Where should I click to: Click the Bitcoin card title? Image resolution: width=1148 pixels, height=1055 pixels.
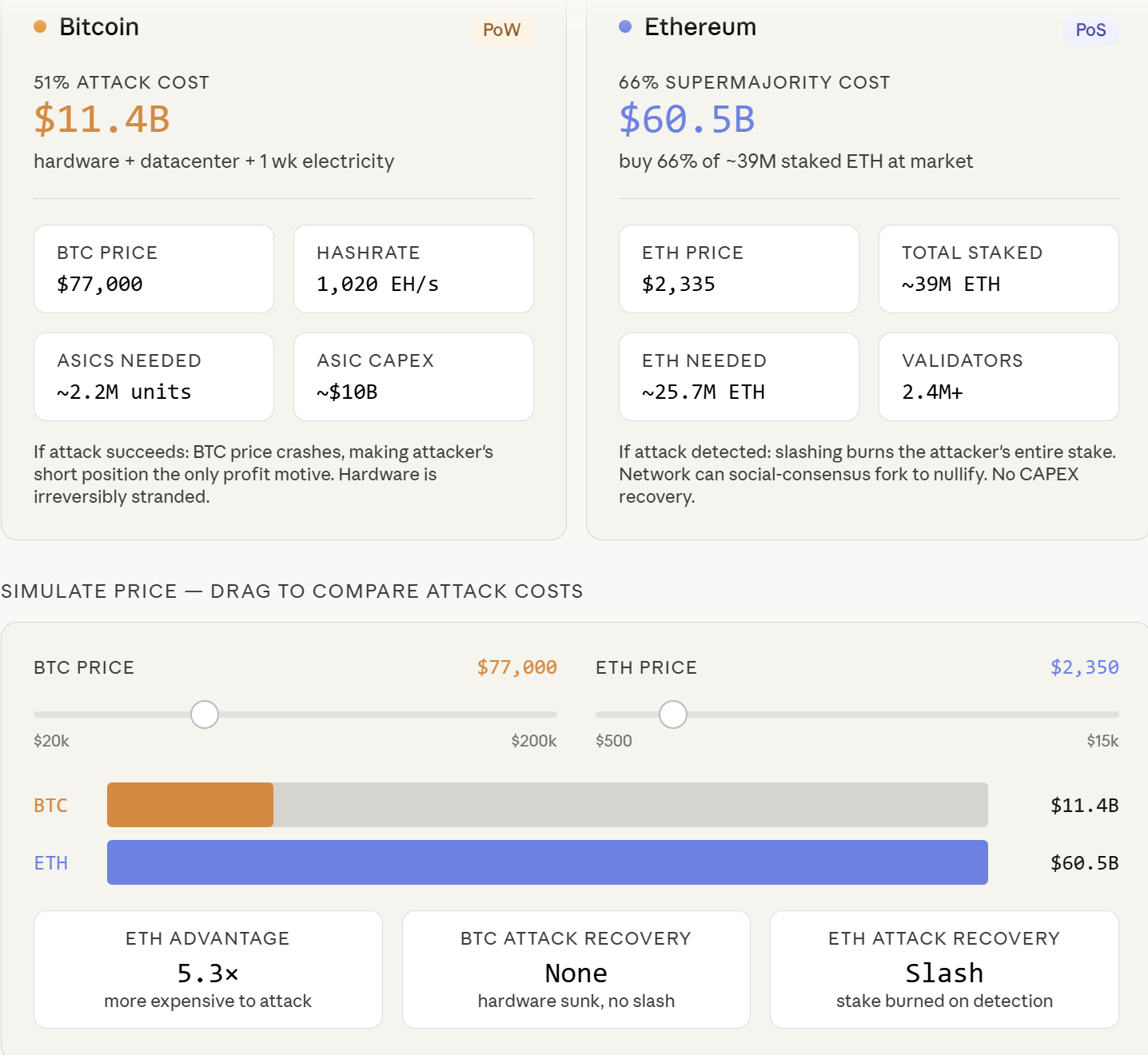point(99,27)
